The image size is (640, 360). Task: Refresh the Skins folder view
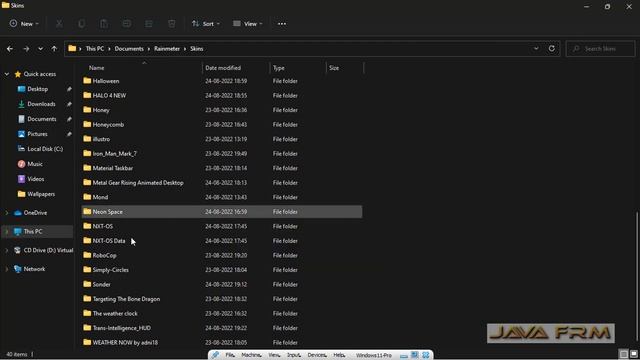point(551,49)
